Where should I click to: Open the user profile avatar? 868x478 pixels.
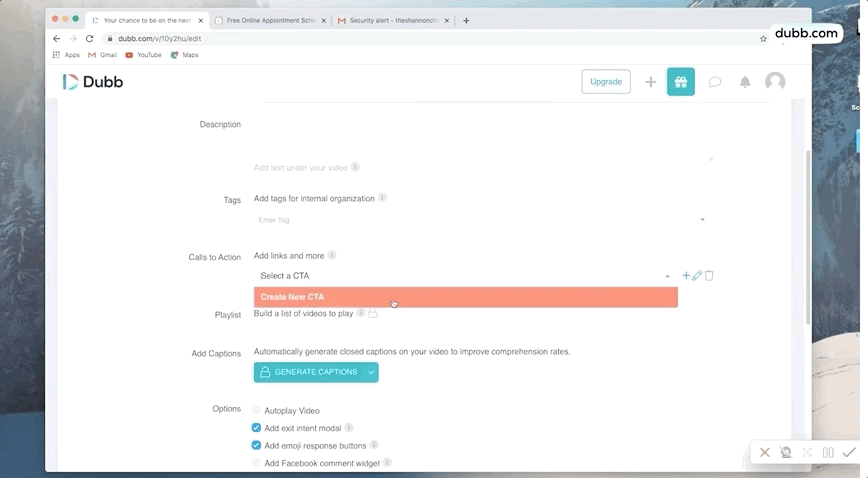coord(775,81)
